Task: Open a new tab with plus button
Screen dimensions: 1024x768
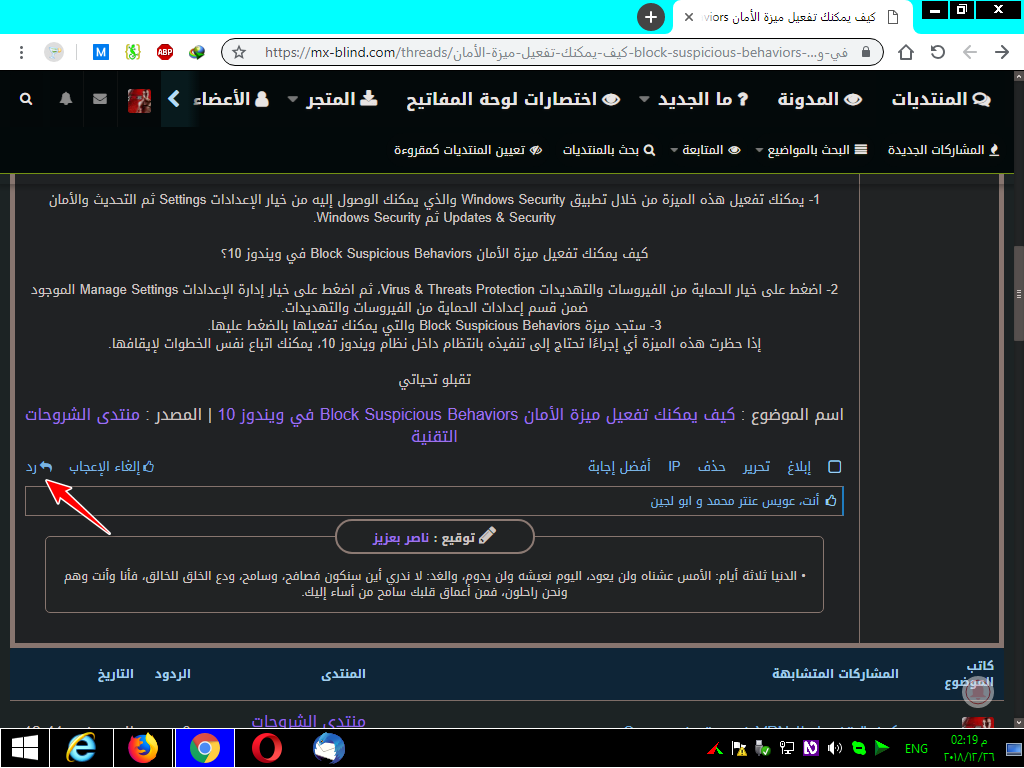Action: coord(651,17)
